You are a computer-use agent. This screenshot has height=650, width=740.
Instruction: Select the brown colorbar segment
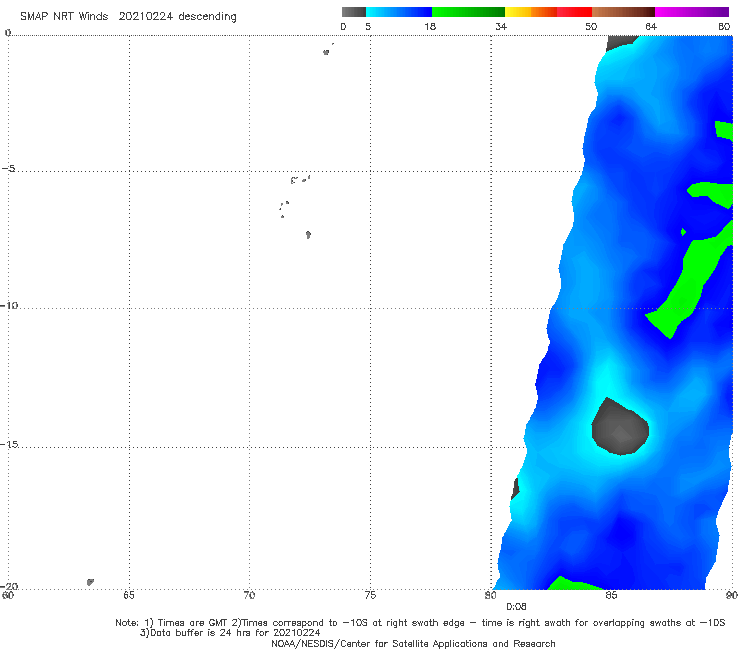623,12
